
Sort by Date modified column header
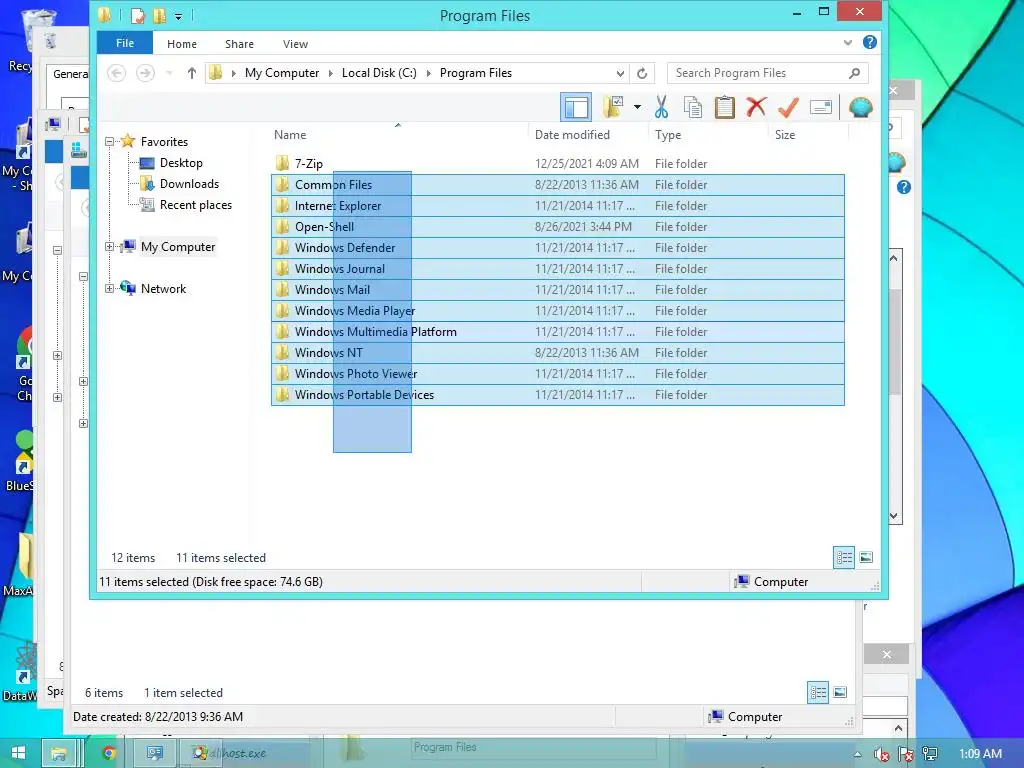coord(572,135)
